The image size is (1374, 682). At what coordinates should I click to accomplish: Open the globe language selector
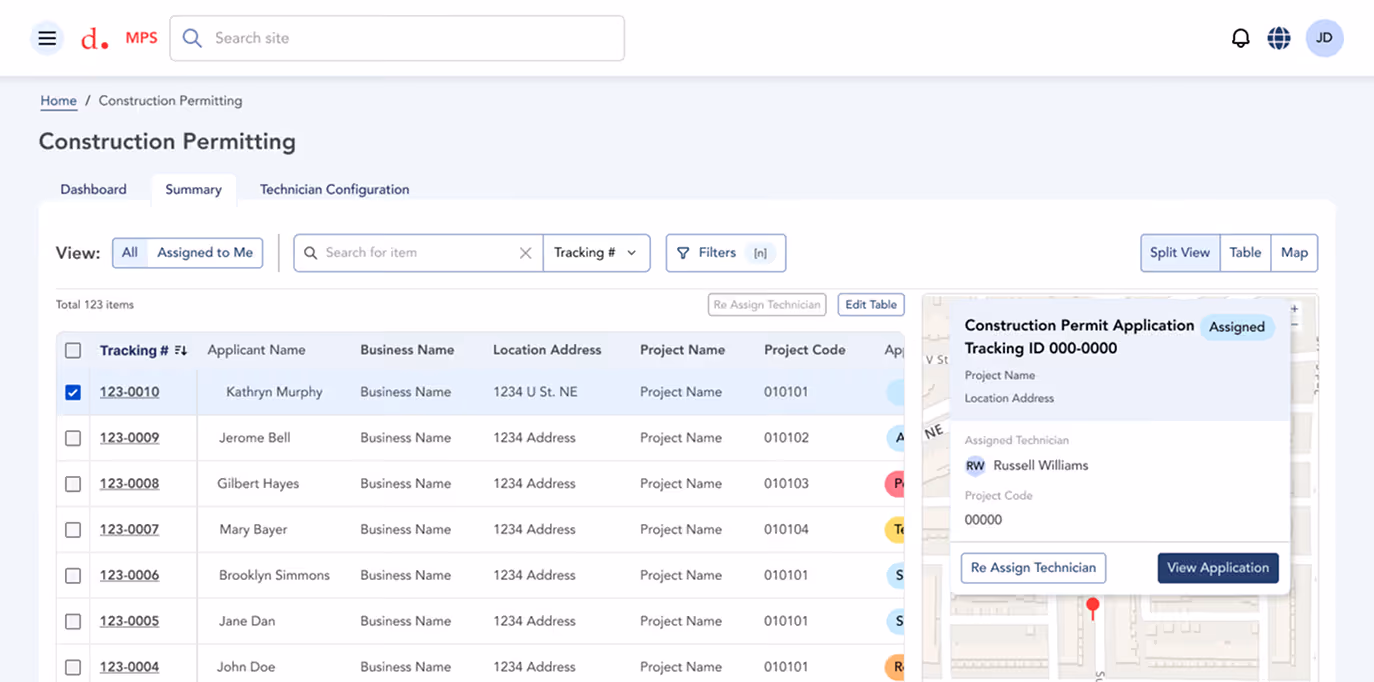[x=1279, y=37]
